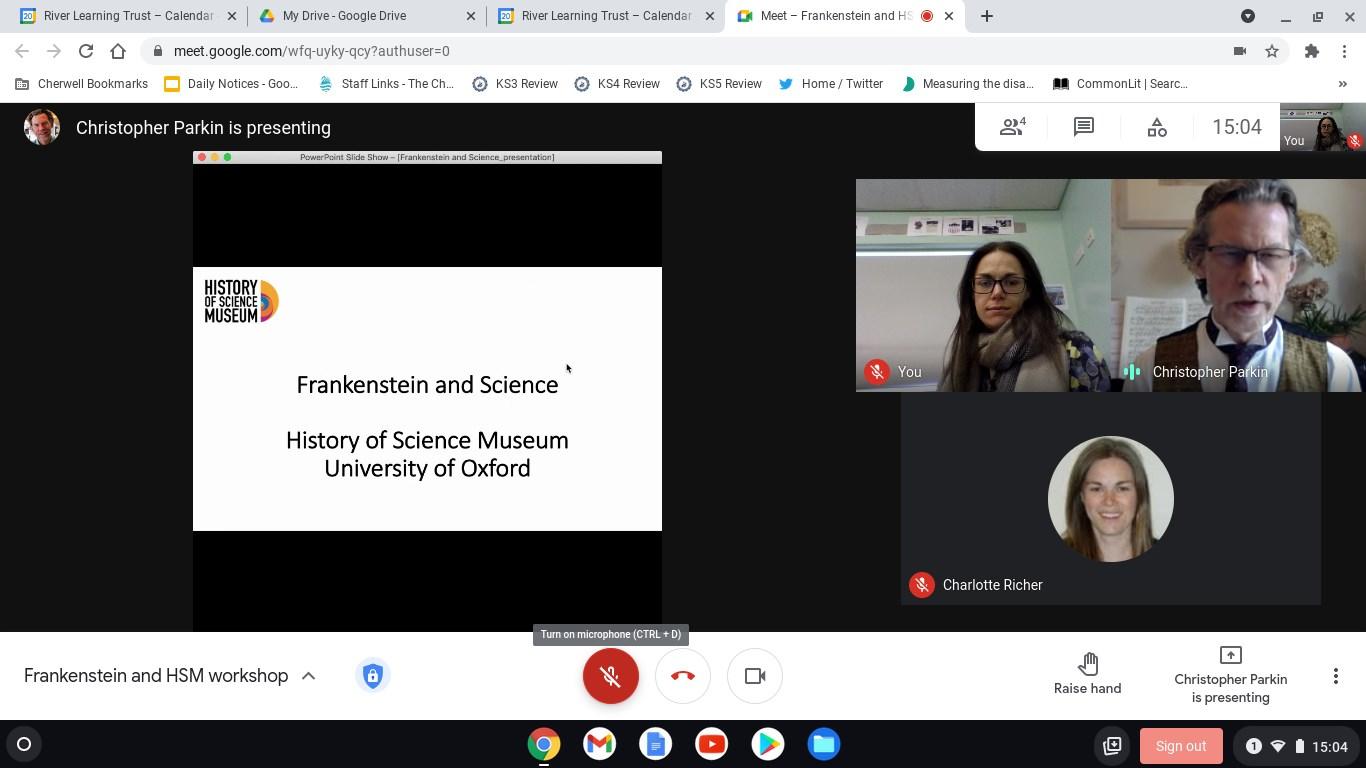Select the Christopher Parkin video tile

[1238, 285]
